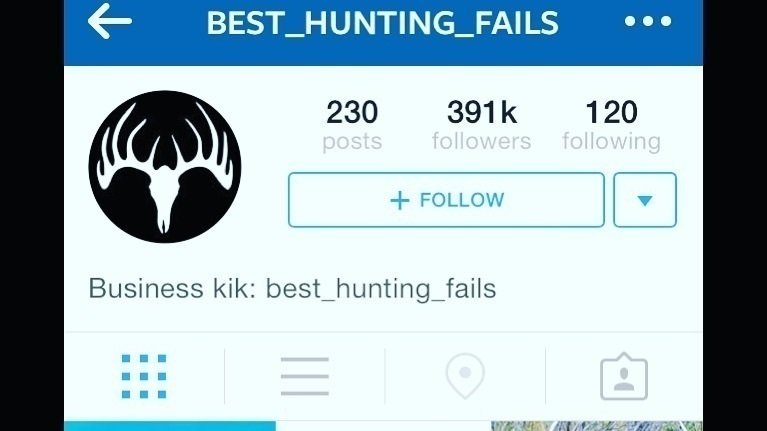Open the middle white post thumbnail
The image size is (767, 431).
[x=384, y=426]
